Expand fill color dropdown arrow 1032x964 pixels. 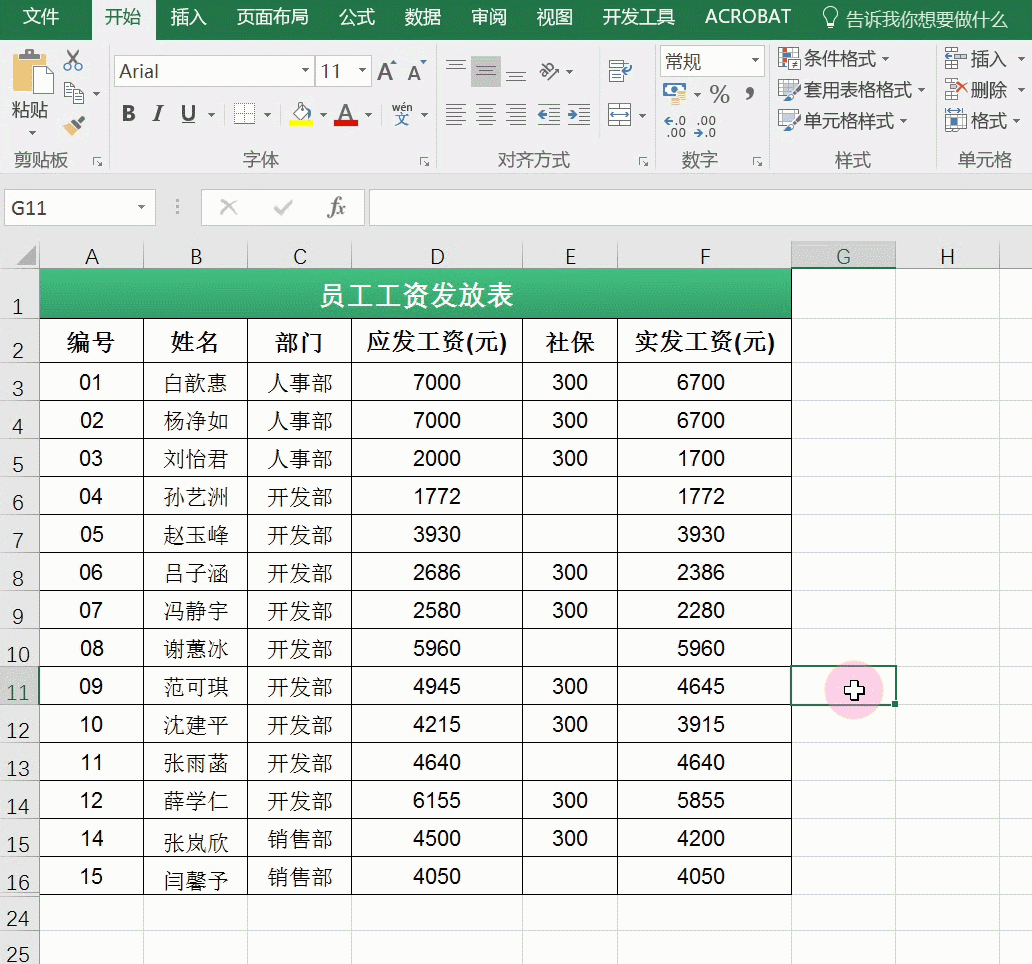323,114
